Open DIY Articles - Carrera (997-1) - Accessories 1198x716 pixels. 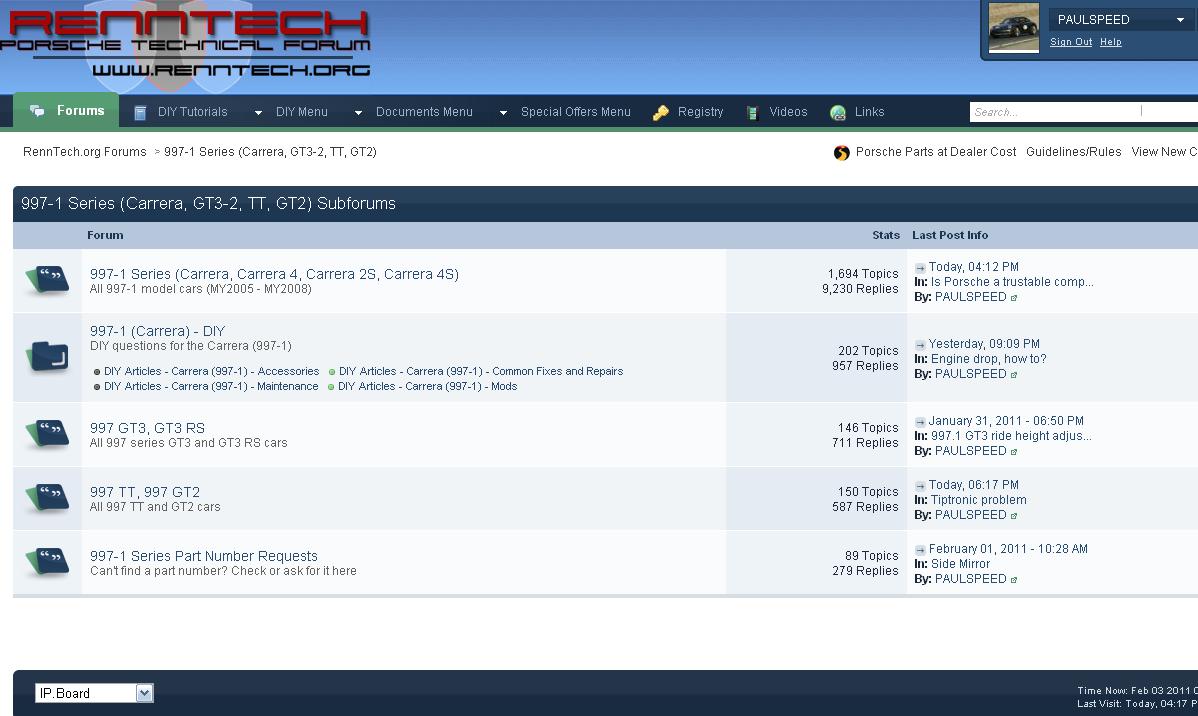tap(212, 371)
